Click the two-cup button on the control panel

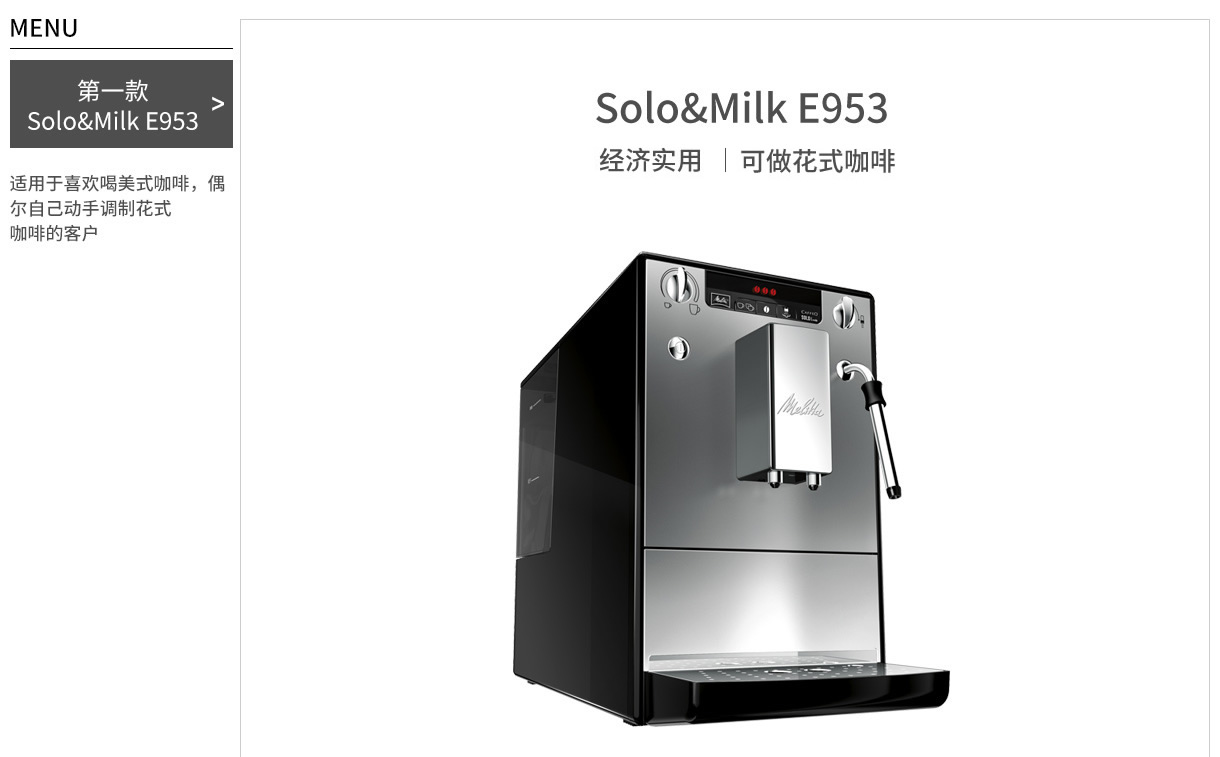tap(745, 306)
